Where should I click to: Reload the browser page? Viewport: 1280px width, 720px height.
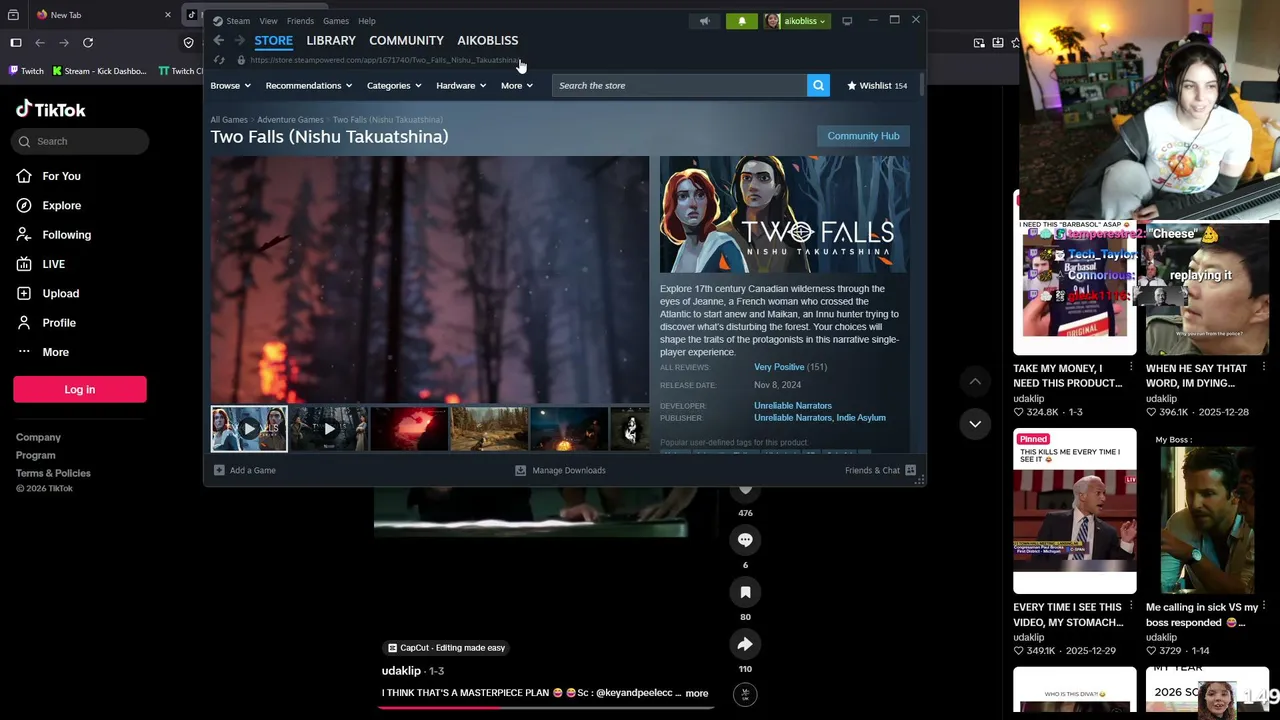[x=88, y=42]
